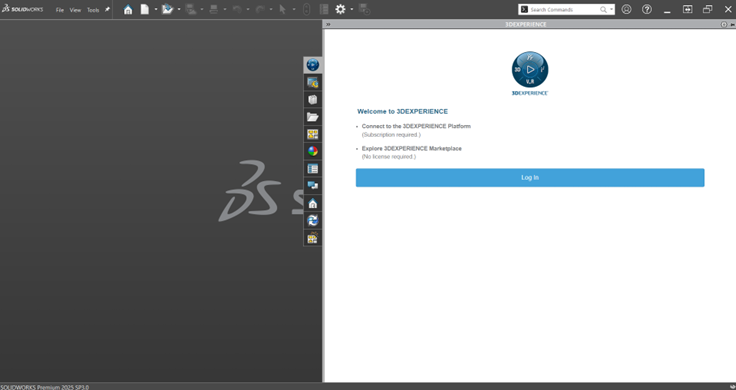This screenshot has height=390, width=736.
Task: Click the SOLIDWORKS logo in the title bar
Action: (x=22, y=9)
